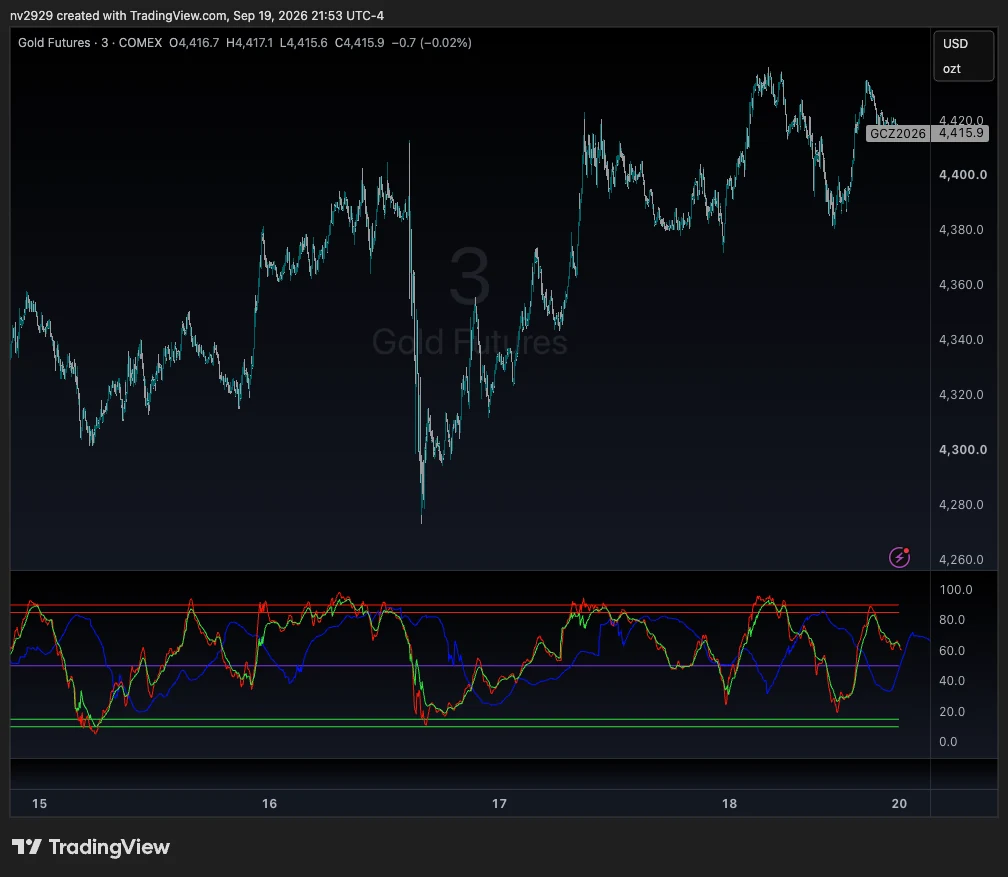Click the 60.0 indicator scale label
Image resolution: width=1008 pixels, height=877 pixels.
tap(952, 651)
